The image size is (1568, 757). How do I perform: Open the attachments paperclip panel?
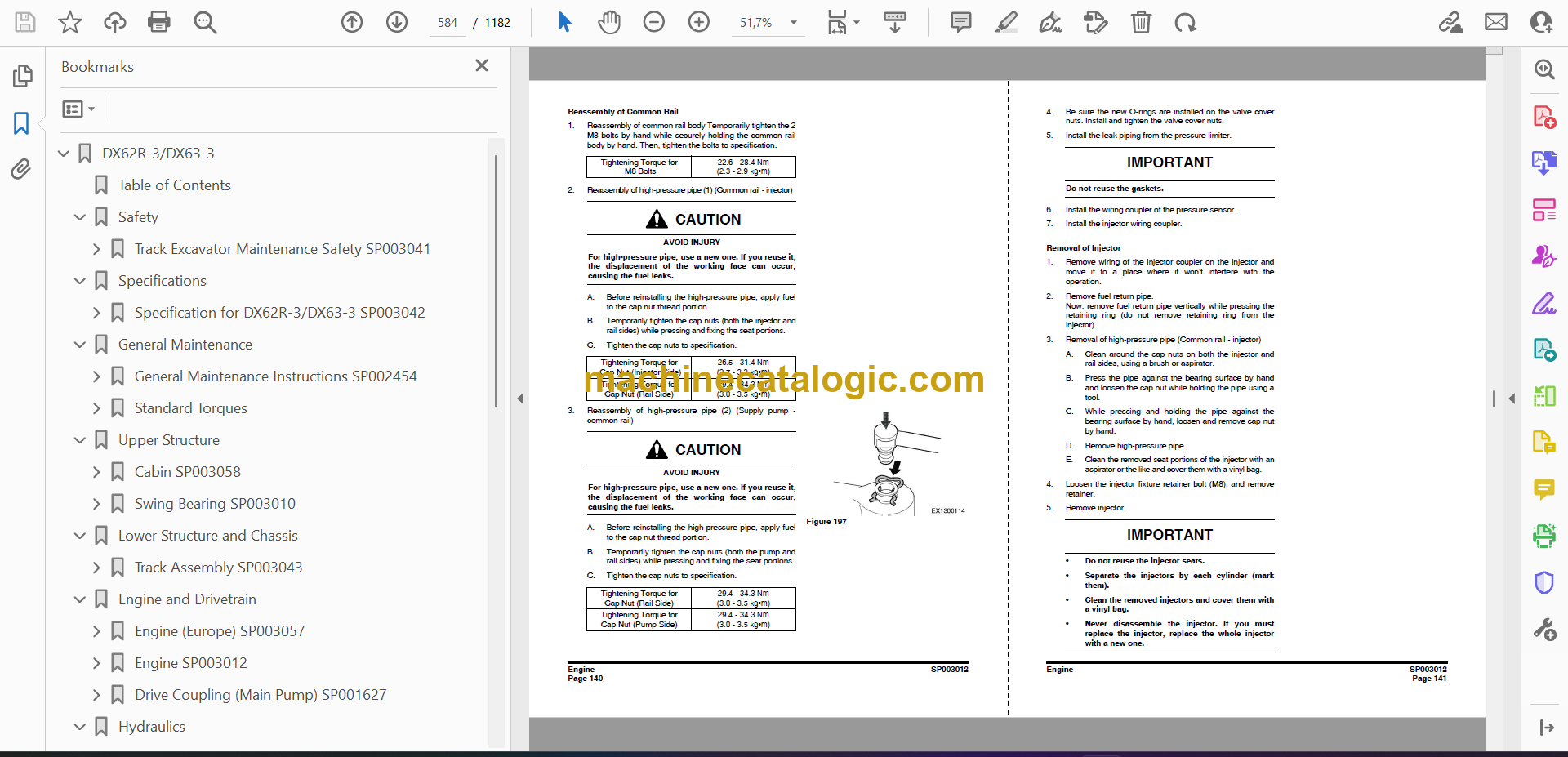click(x=21, y=169)
